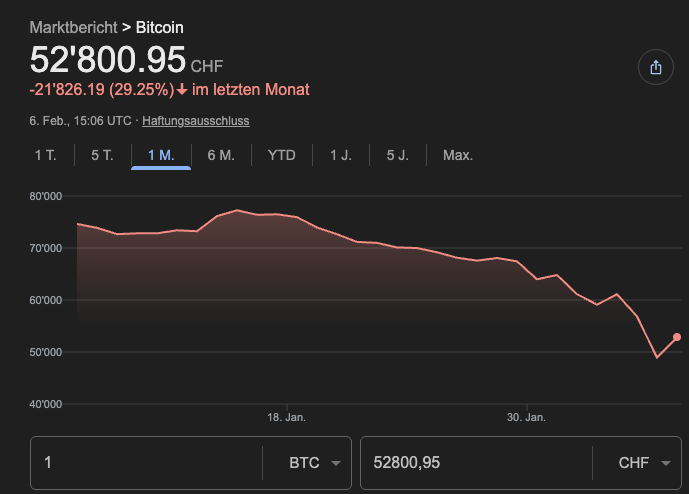Switch to the 1 J. range tab
The height and width of the screenshot is (494, 689).
click(x=341, y=155)
